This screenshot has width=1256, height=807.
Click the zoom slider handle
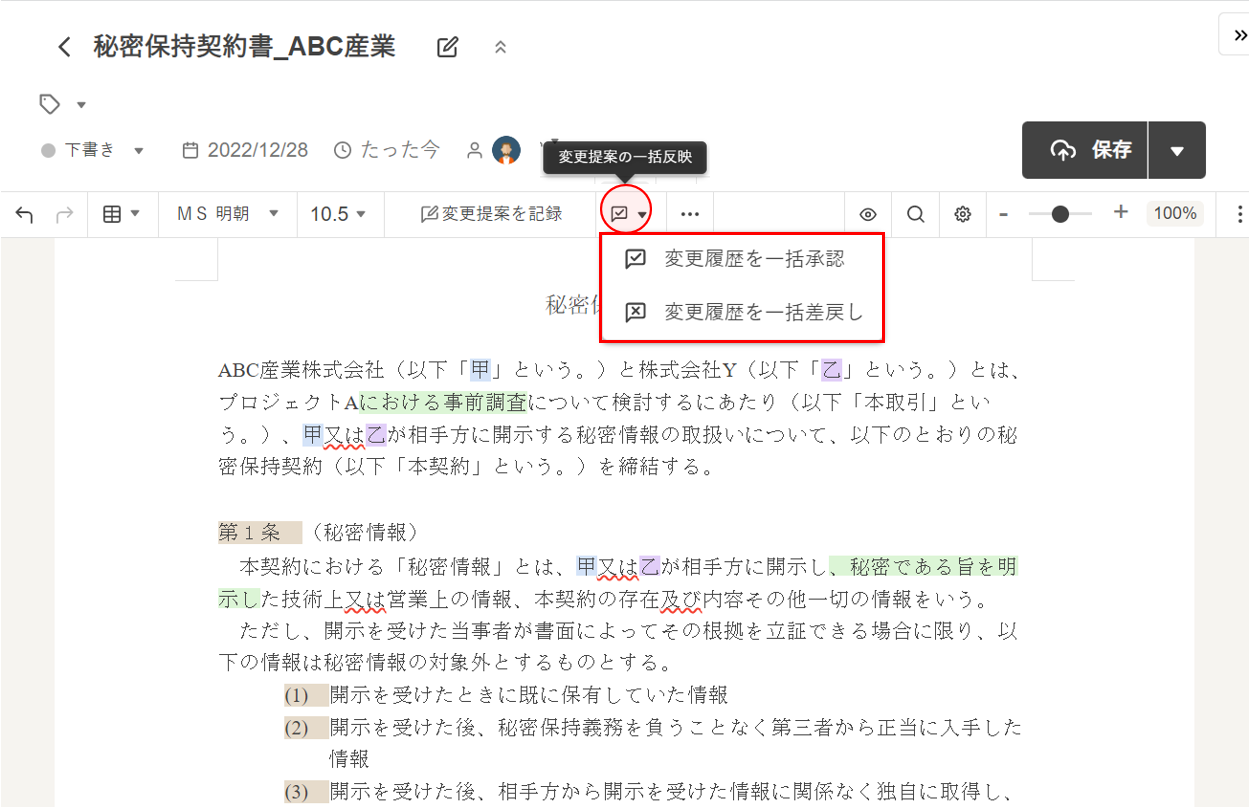[x=1060, y=214]
